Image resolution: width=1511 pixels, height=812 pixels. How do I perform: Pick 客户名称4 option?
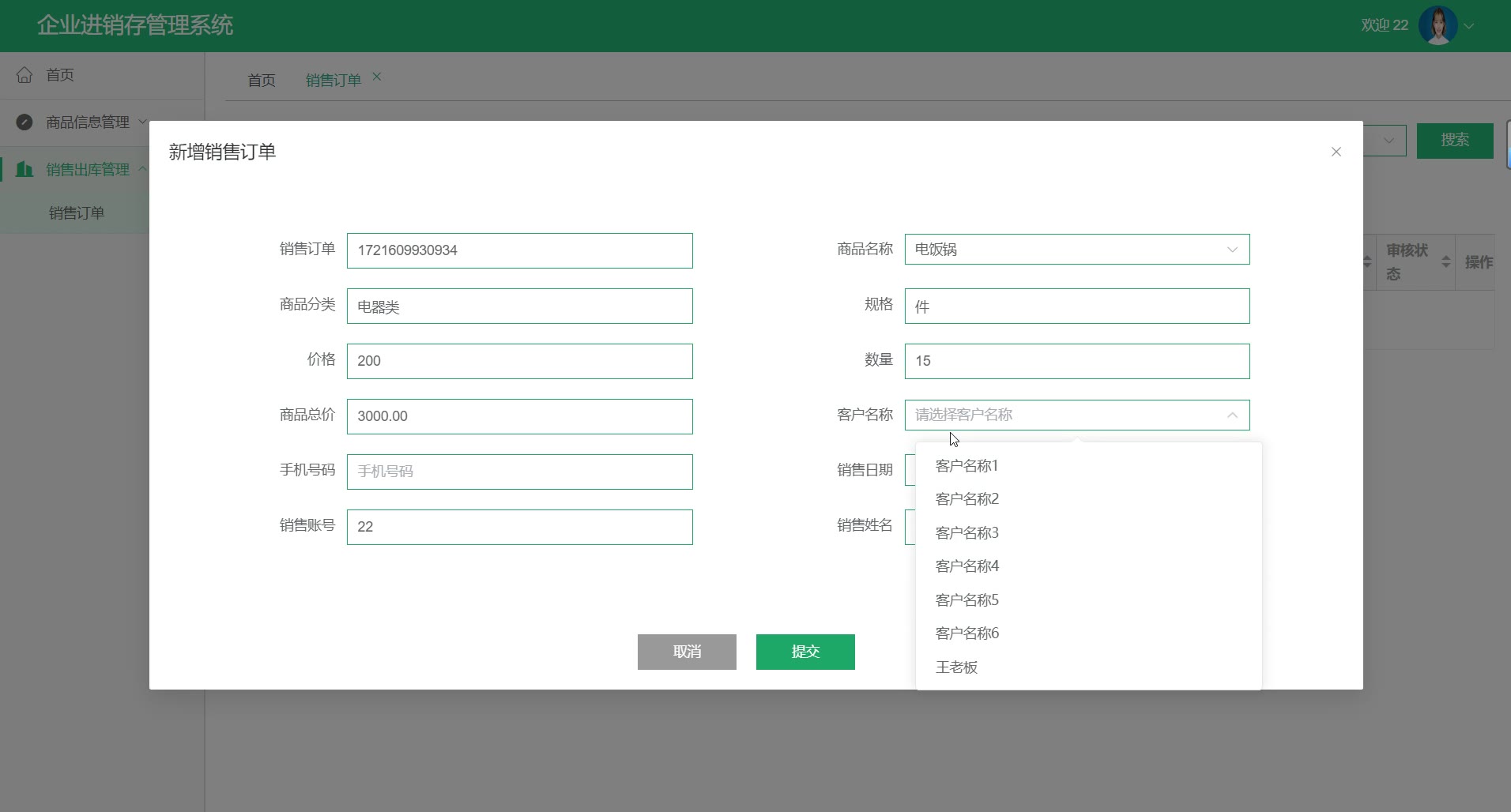tap(967, 566)
